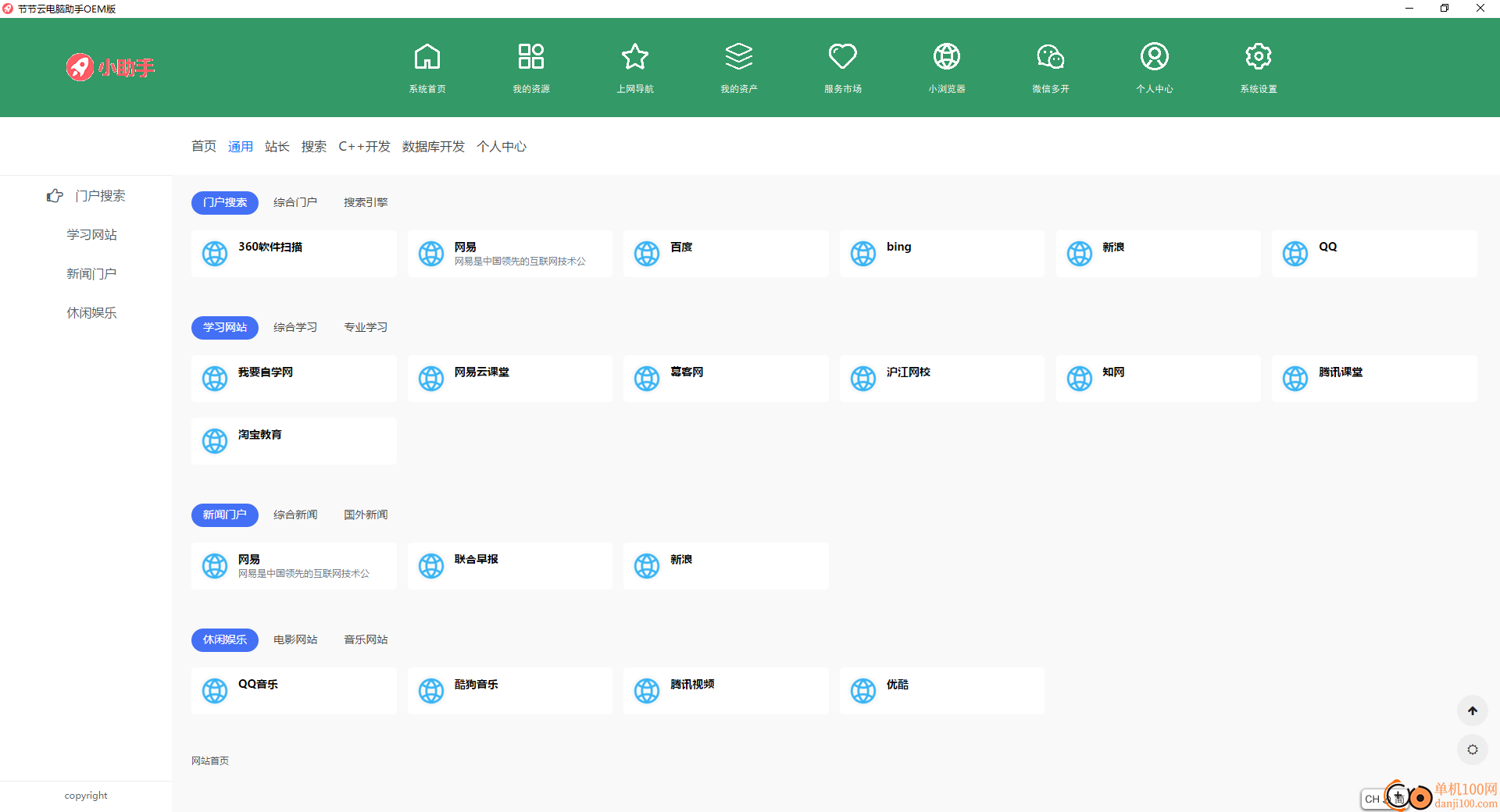
Task: Open 我的资源 grid icon
Action: pyautogui.click(x=531, y=57)
